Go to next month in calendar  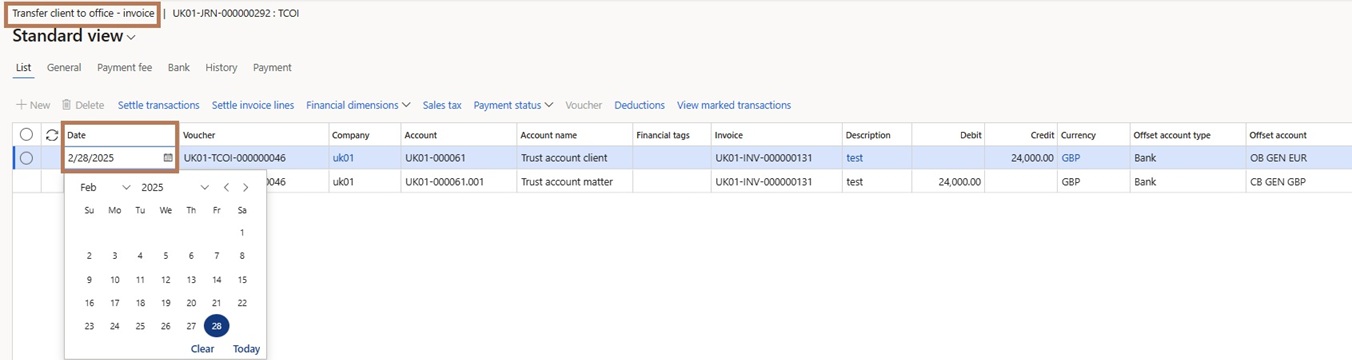246,187
